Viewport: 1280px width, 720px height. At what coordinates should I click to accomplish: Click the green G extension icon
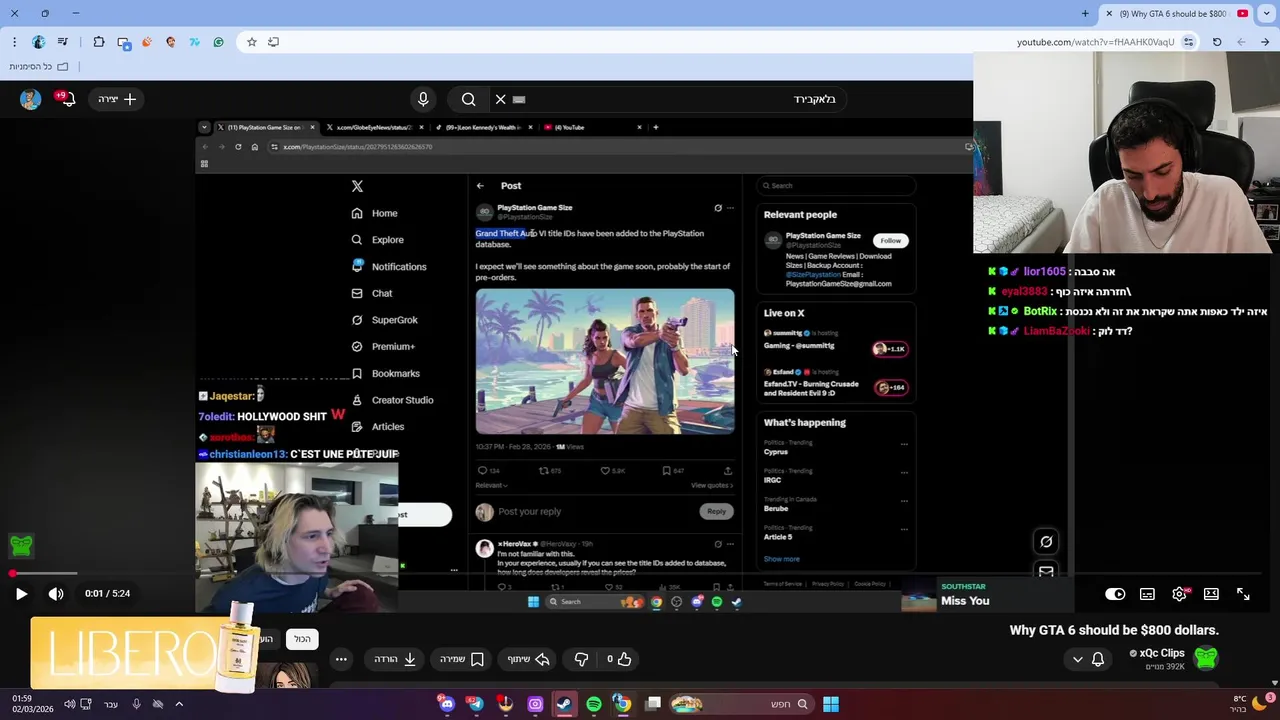[218, 42]
